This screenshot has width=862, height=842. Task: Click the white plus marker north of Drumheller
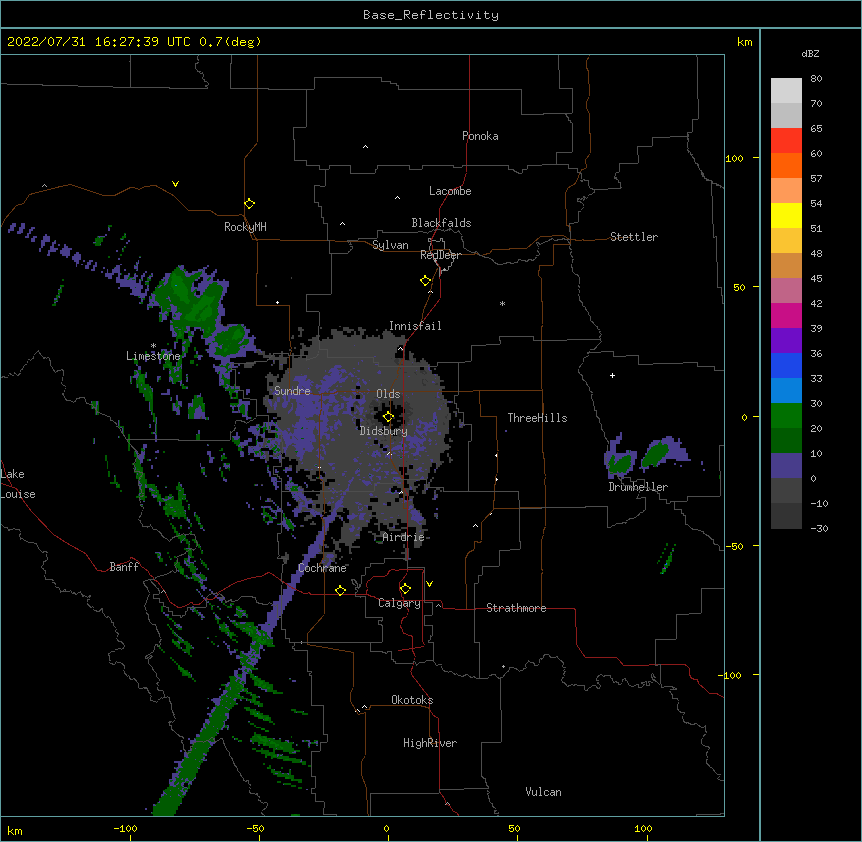(612, 375)
